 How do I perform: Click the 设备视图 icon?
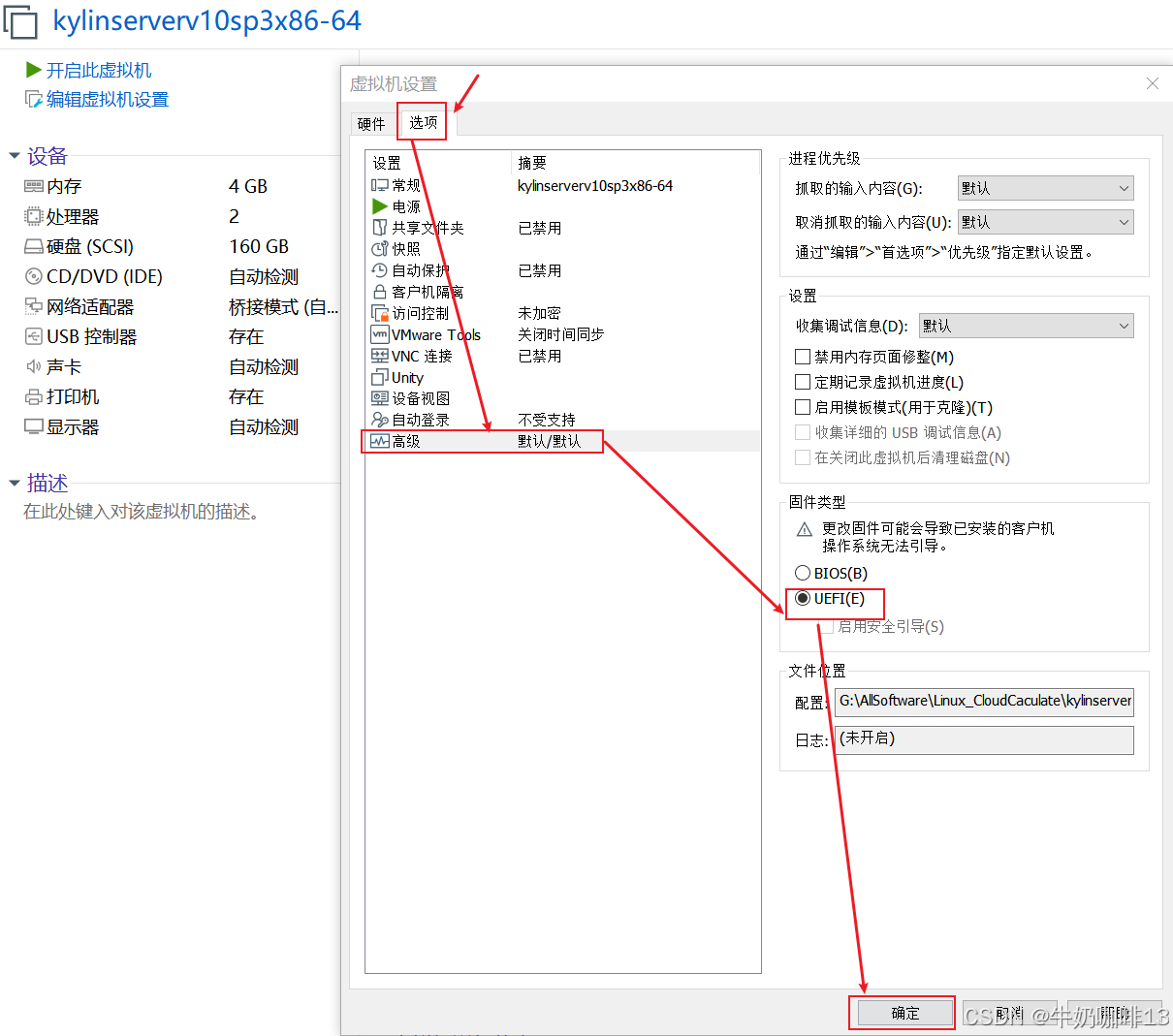click(380, 398)
